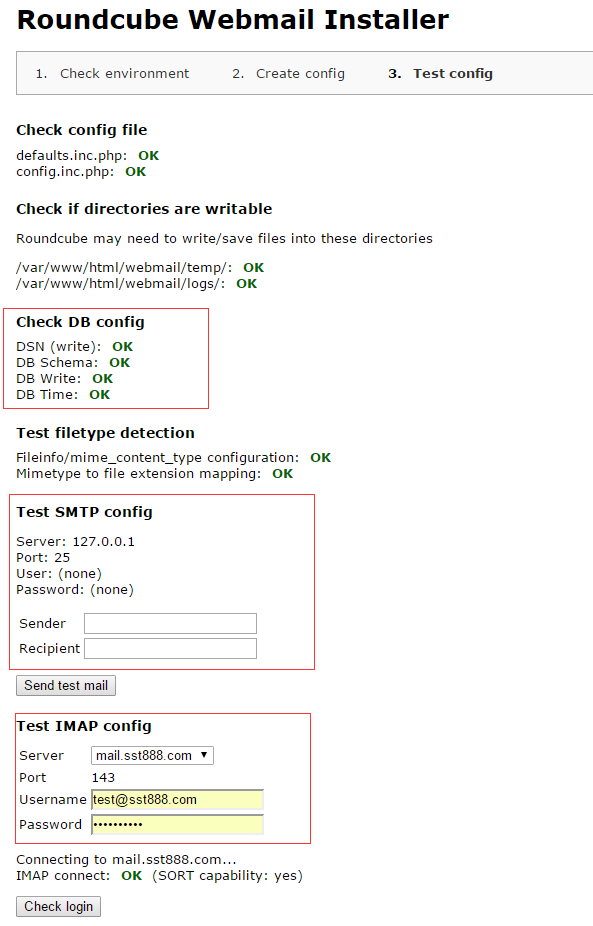The height and width of the screenshot is (926, 593).
Task: Open the IMAP Server dropdown
Action: point(152,755)
